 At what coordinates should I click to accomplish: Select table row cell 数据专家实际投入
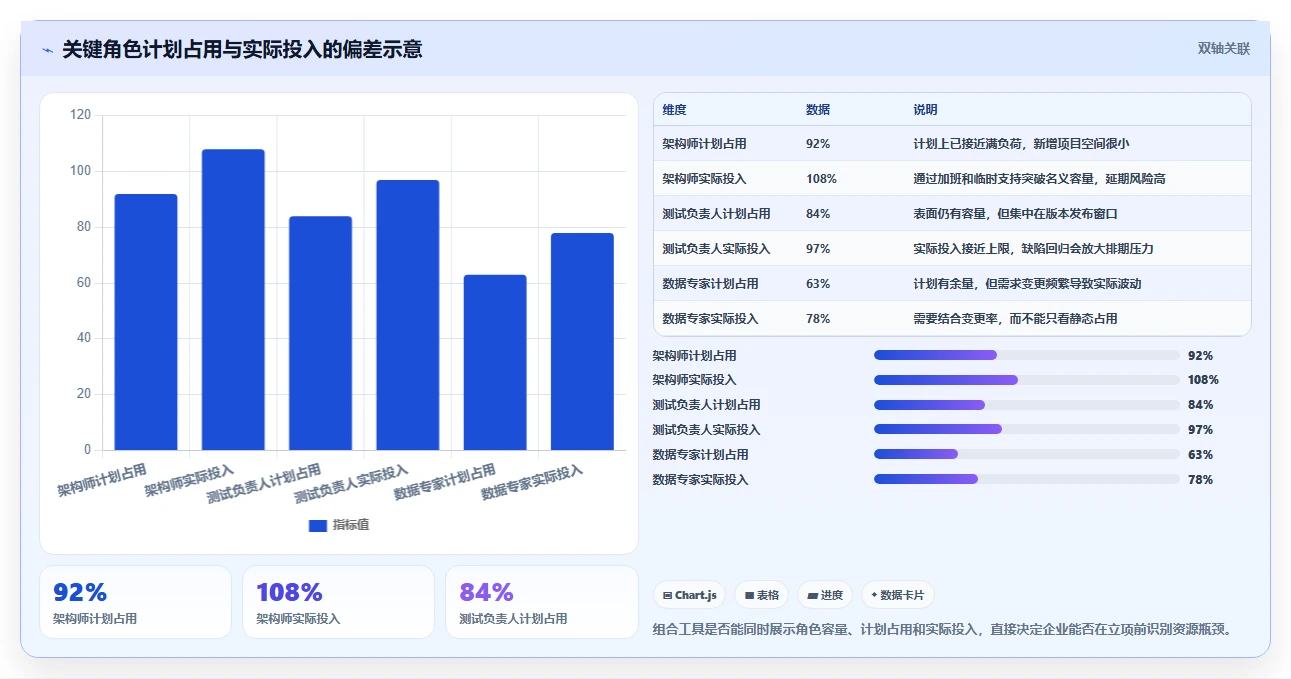(710, 319)
